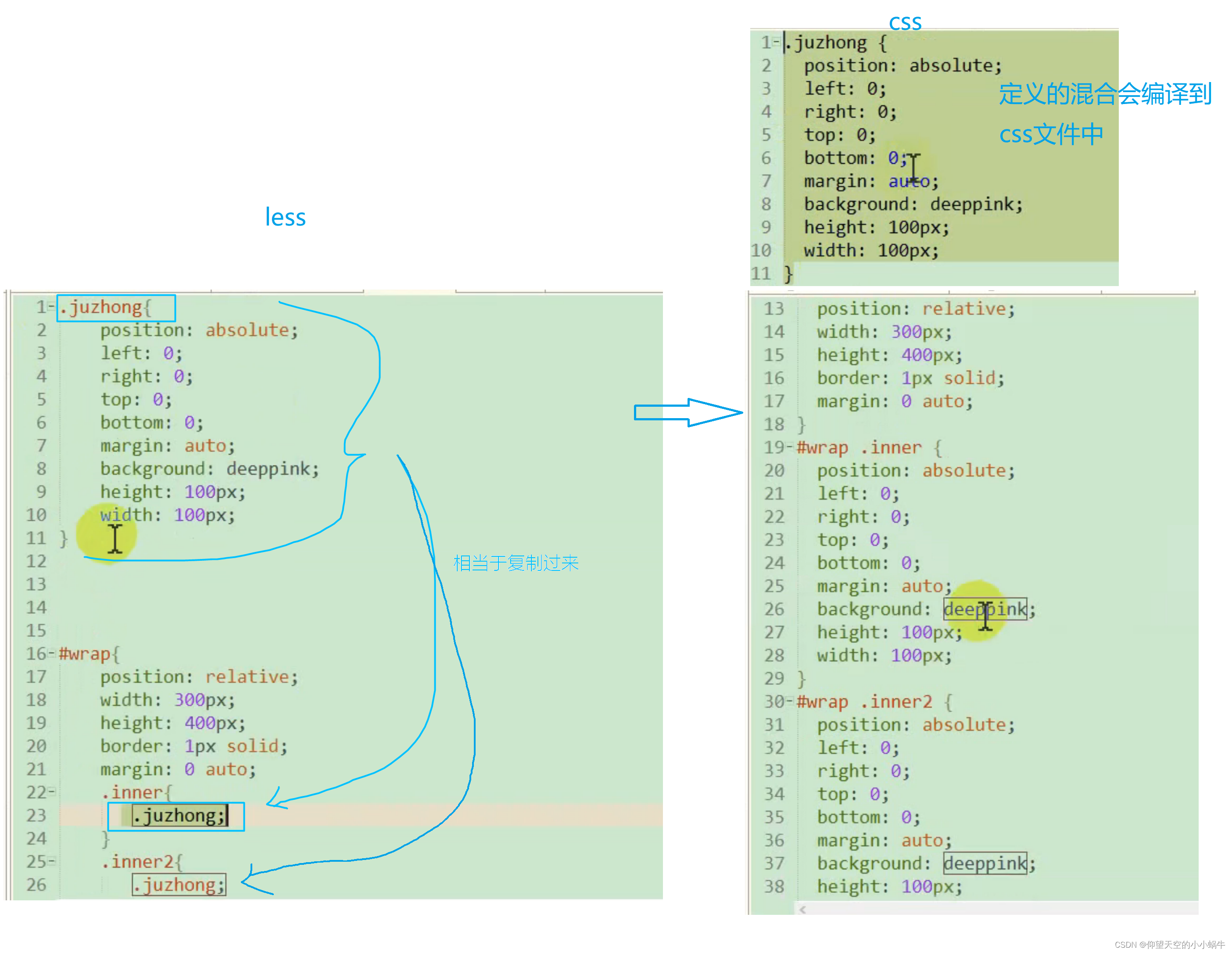Viewport: 1232px width, 953px height.
Task: Click the horizontal scrollbar left arrow in css output
Action: coord(802,909)
